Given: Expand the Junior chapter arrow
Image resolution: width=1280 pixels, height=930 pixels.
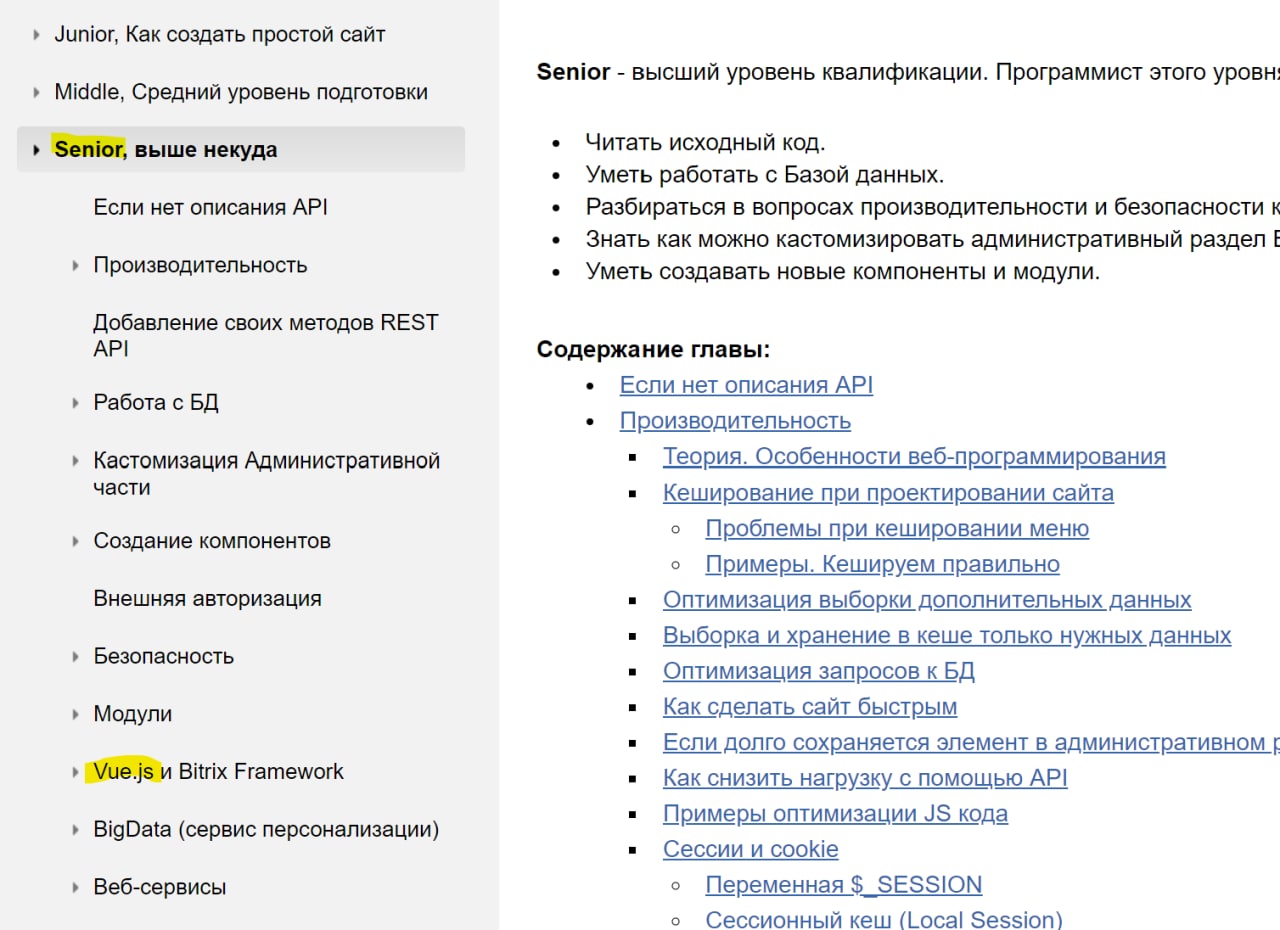Looking at the screenshot, I should point(37,35).
